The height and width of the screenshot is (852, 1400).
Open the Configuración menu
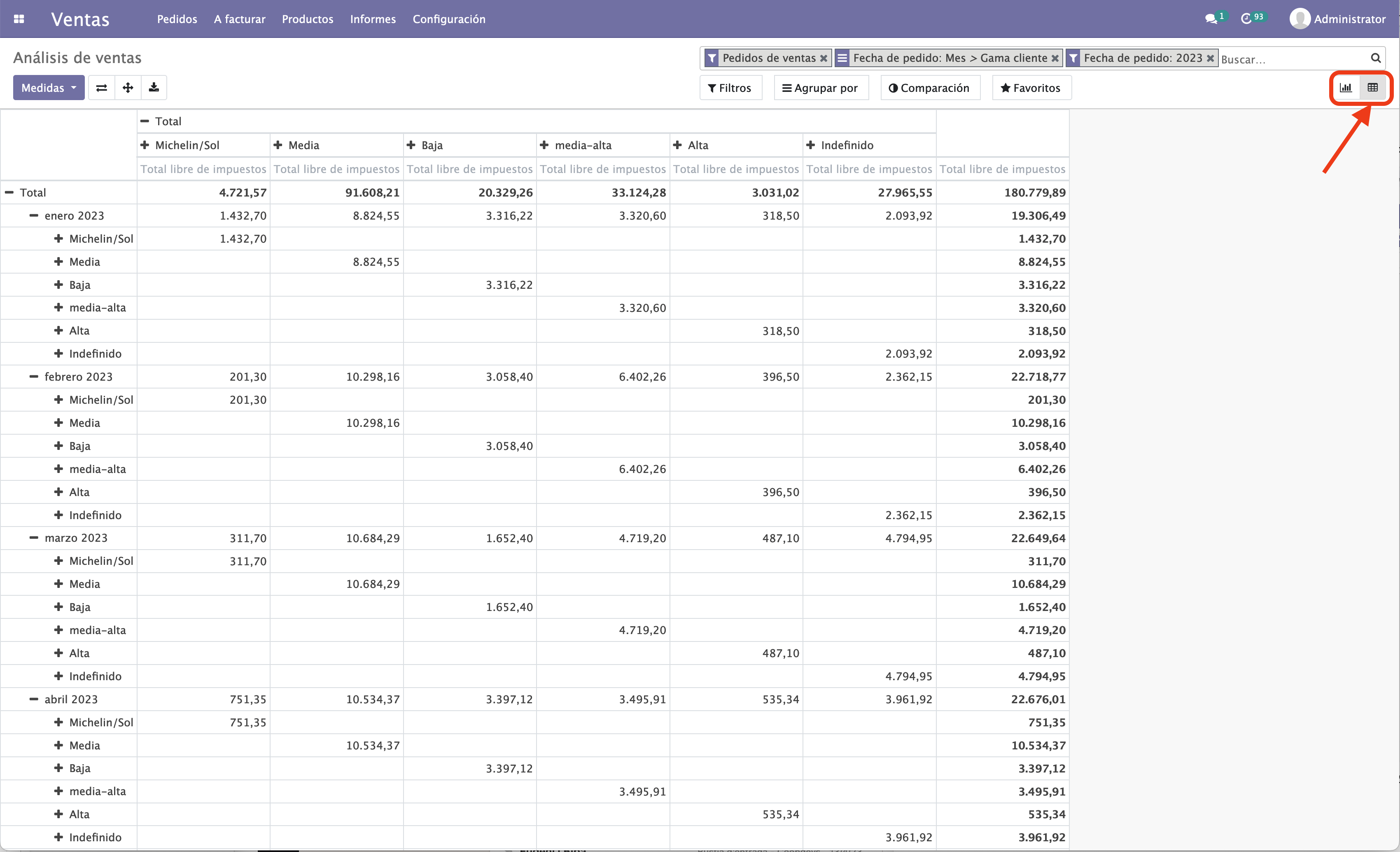449,19
